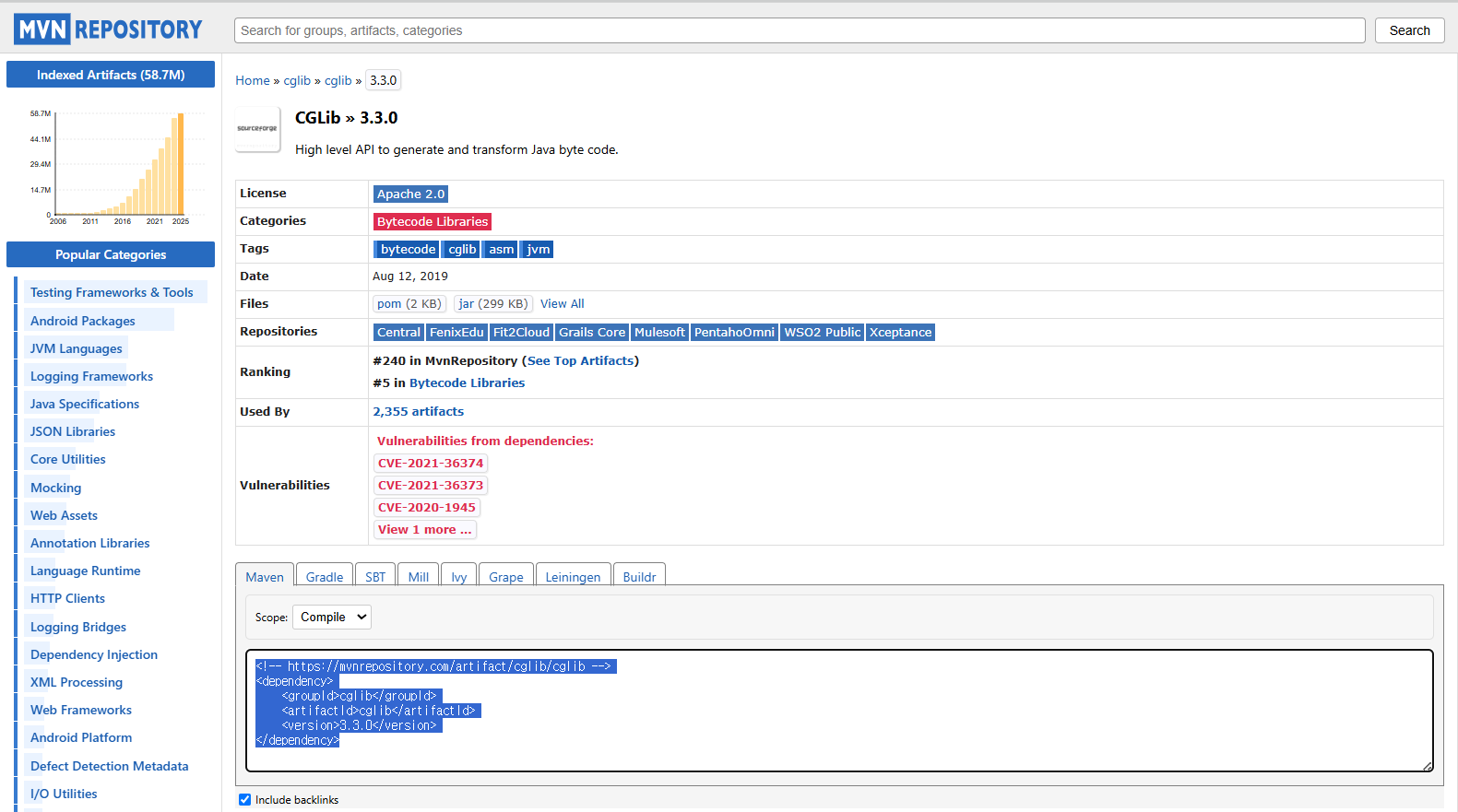This screenshot has width=1458, height=812.
Task: Open vulnerability CVE-2021-36373
Action: [x=431, y=486]
